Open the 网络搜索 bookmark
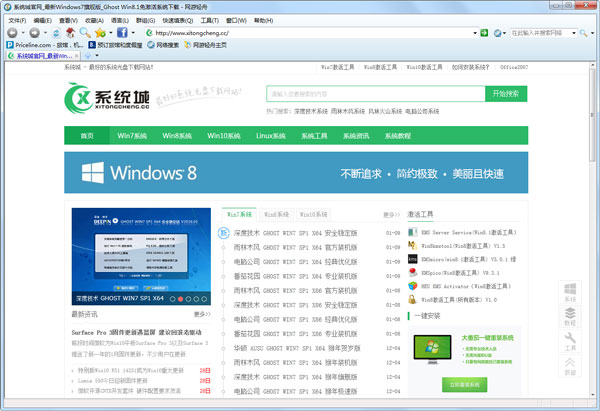 [x=163, y=45]
